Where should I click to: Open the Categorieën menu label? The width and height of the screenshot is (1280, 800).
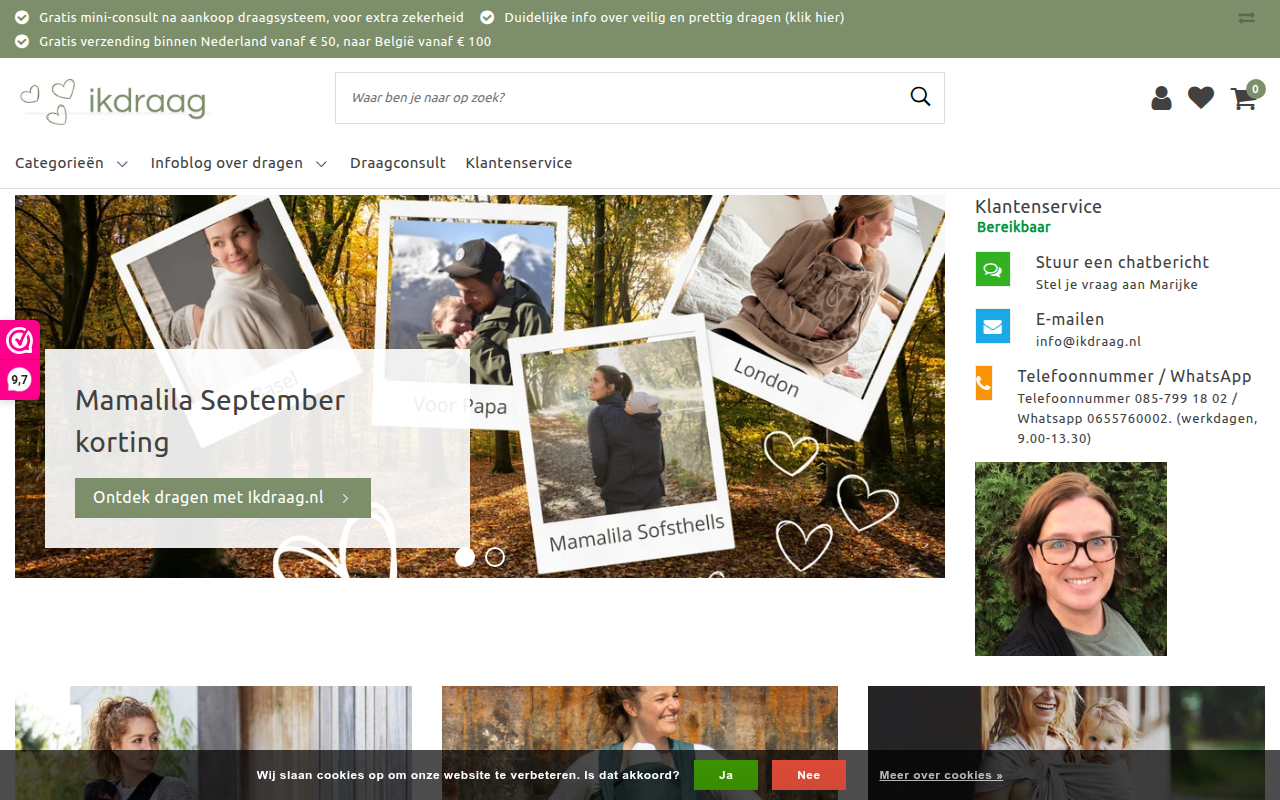[x=59, y=163]
